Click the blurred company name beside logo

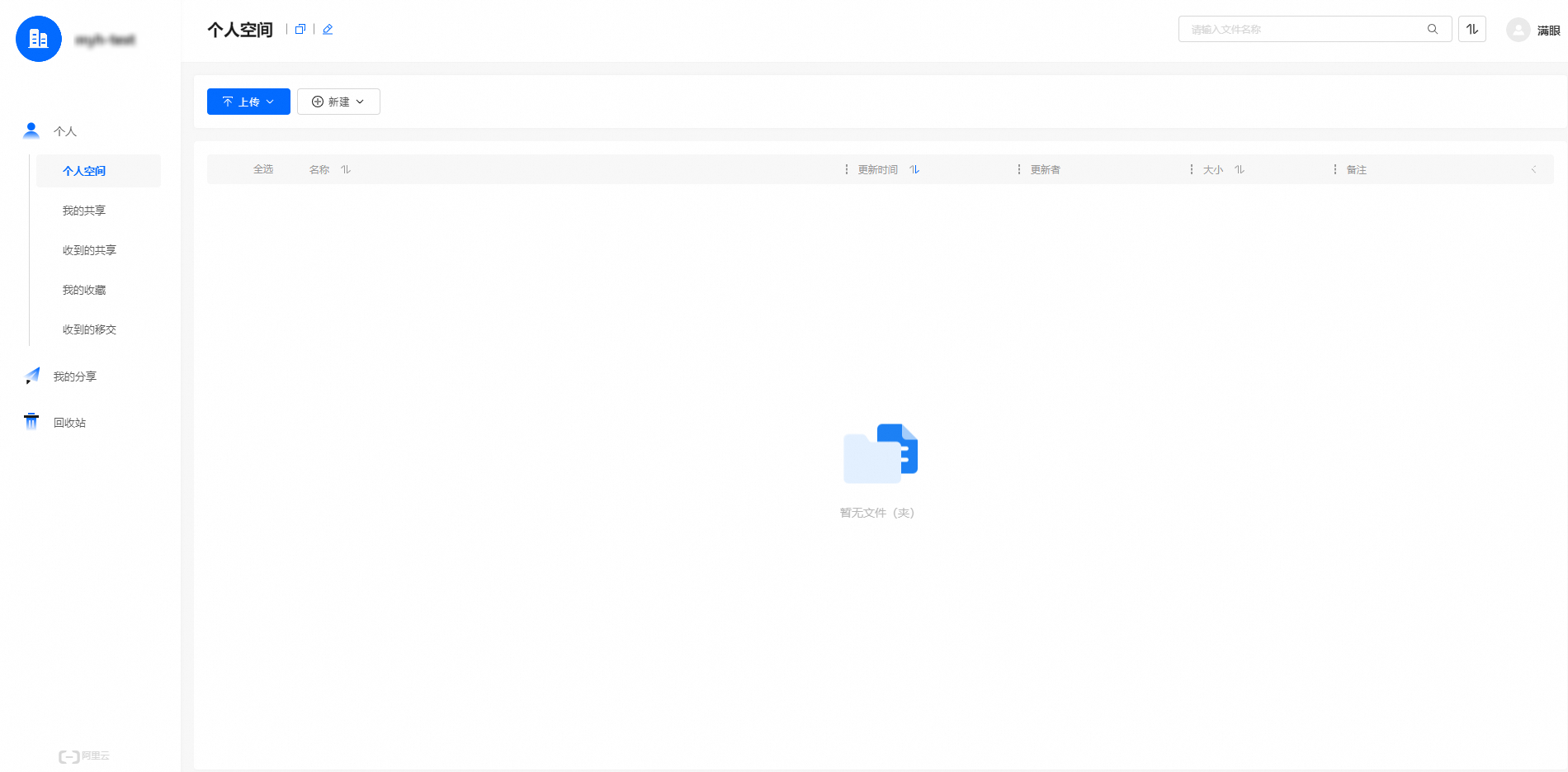[105, 40]
